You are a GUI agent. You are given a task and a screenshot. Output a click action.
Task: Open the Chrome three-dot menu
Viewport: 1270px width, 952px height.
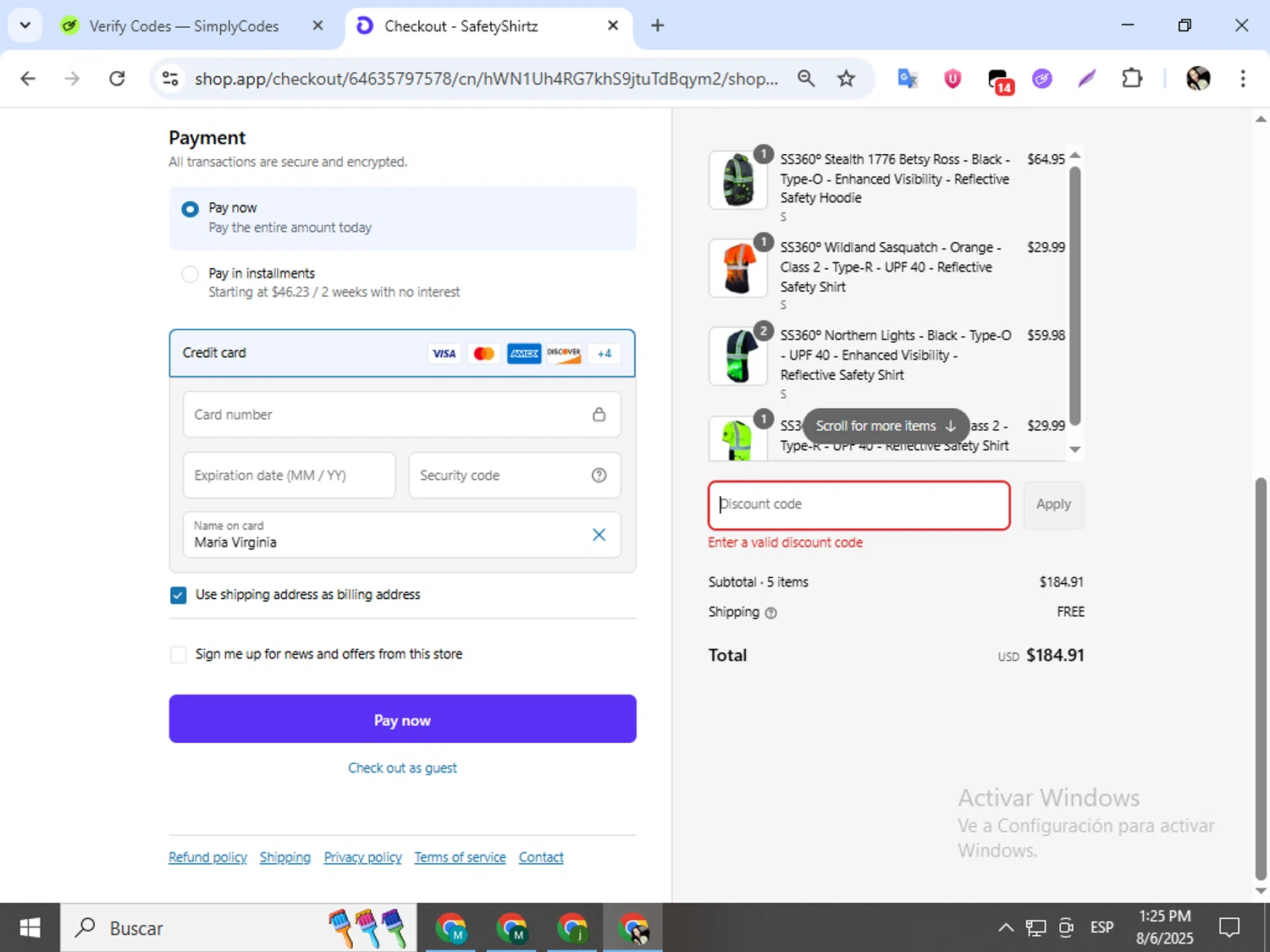[1243, 79]
